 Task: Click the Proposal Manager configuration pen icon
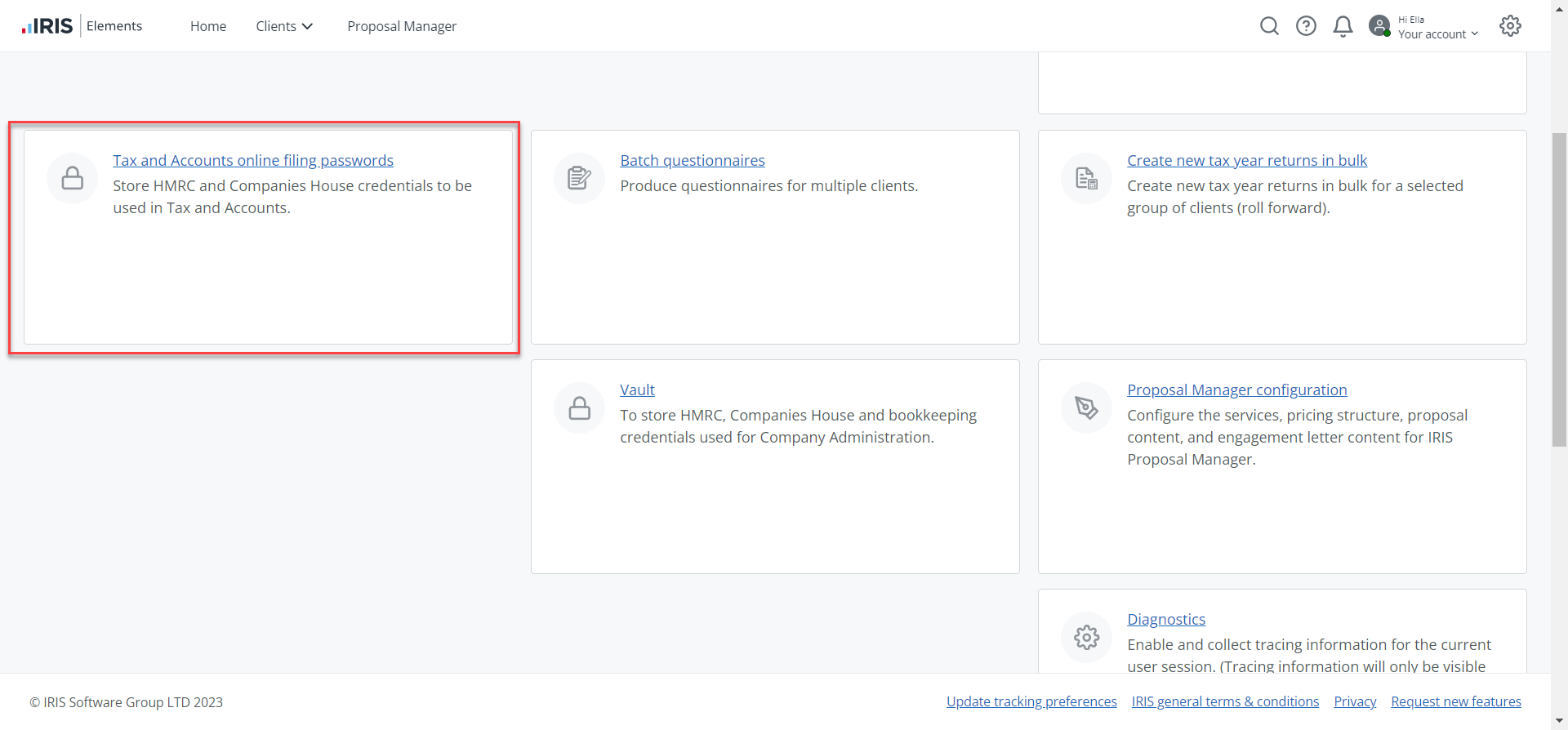click(x=1086, y=407)
